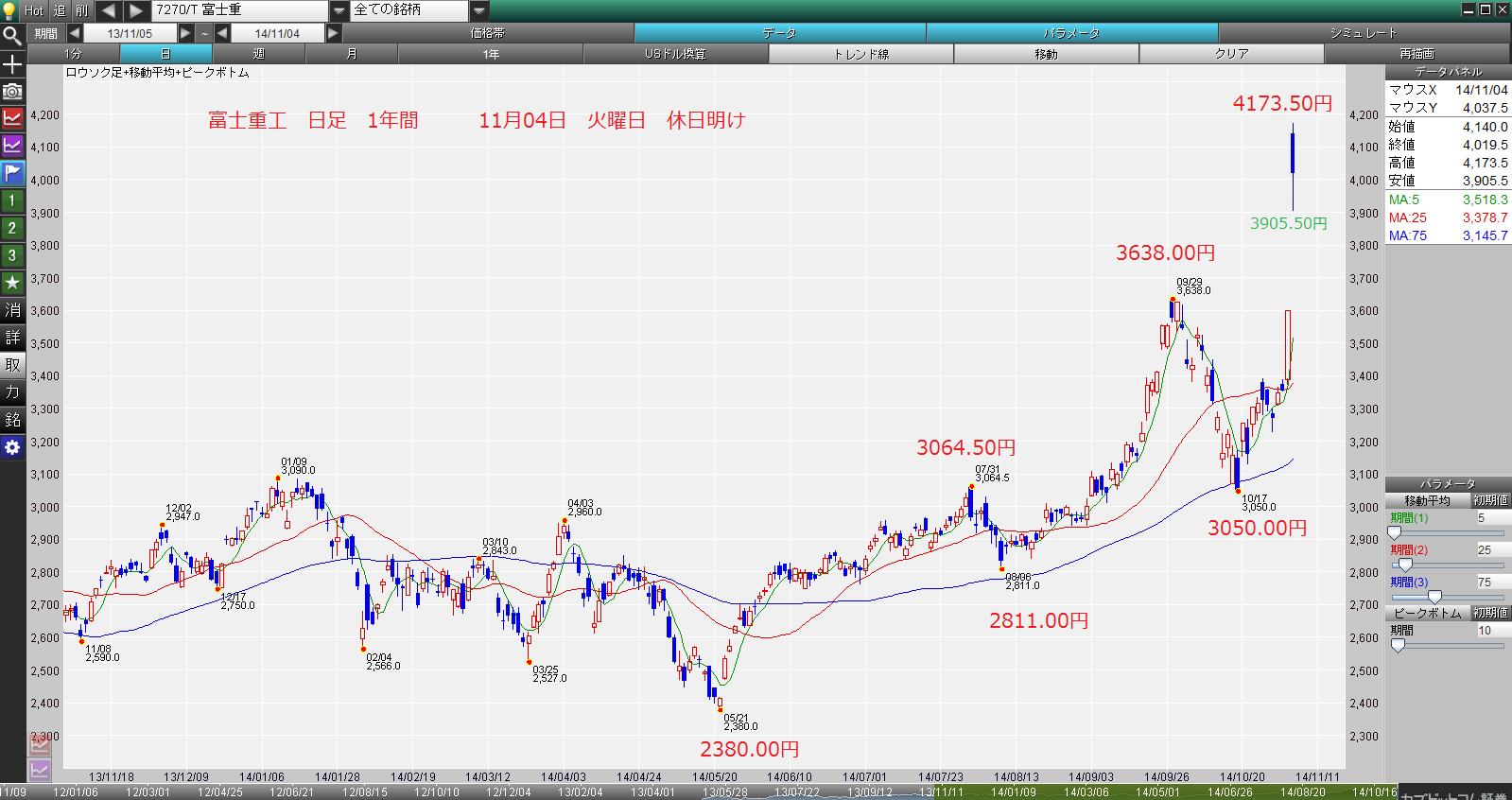Screen dimensions: 1512x800
Task: Click the magnifier search icon
Action: 12,36
